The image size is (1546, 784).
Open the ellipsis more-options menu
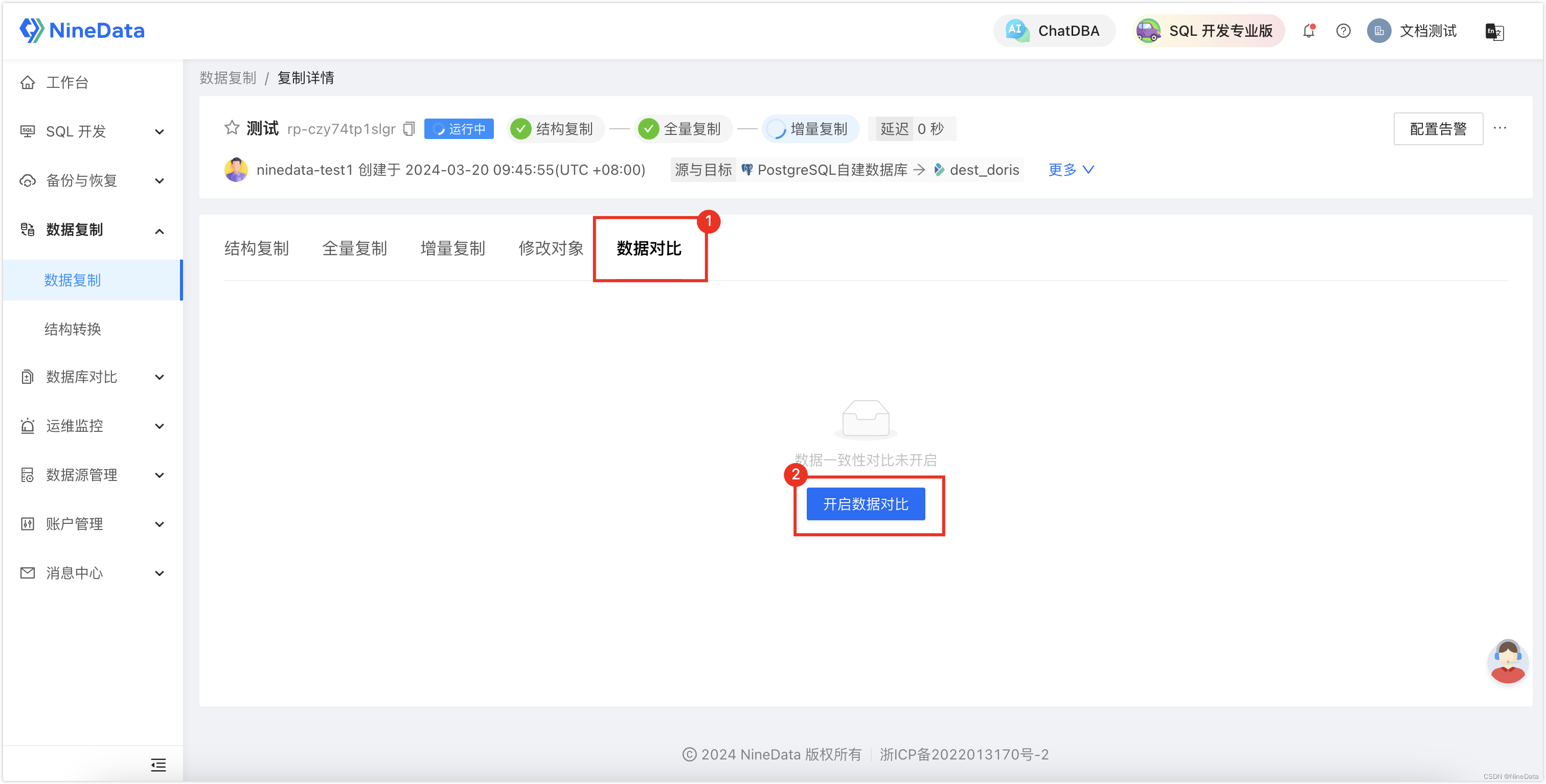(1500, 128)
